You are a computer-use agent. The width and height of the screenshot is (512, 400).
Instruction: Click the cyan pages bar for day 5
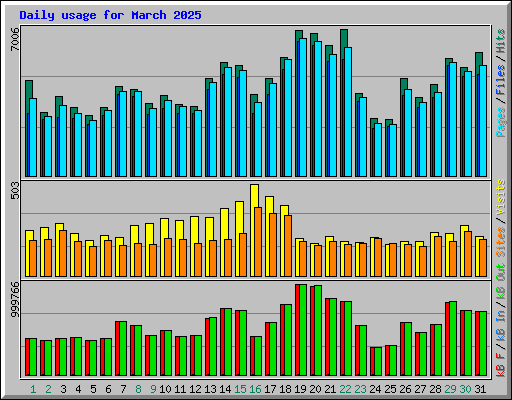93,149
